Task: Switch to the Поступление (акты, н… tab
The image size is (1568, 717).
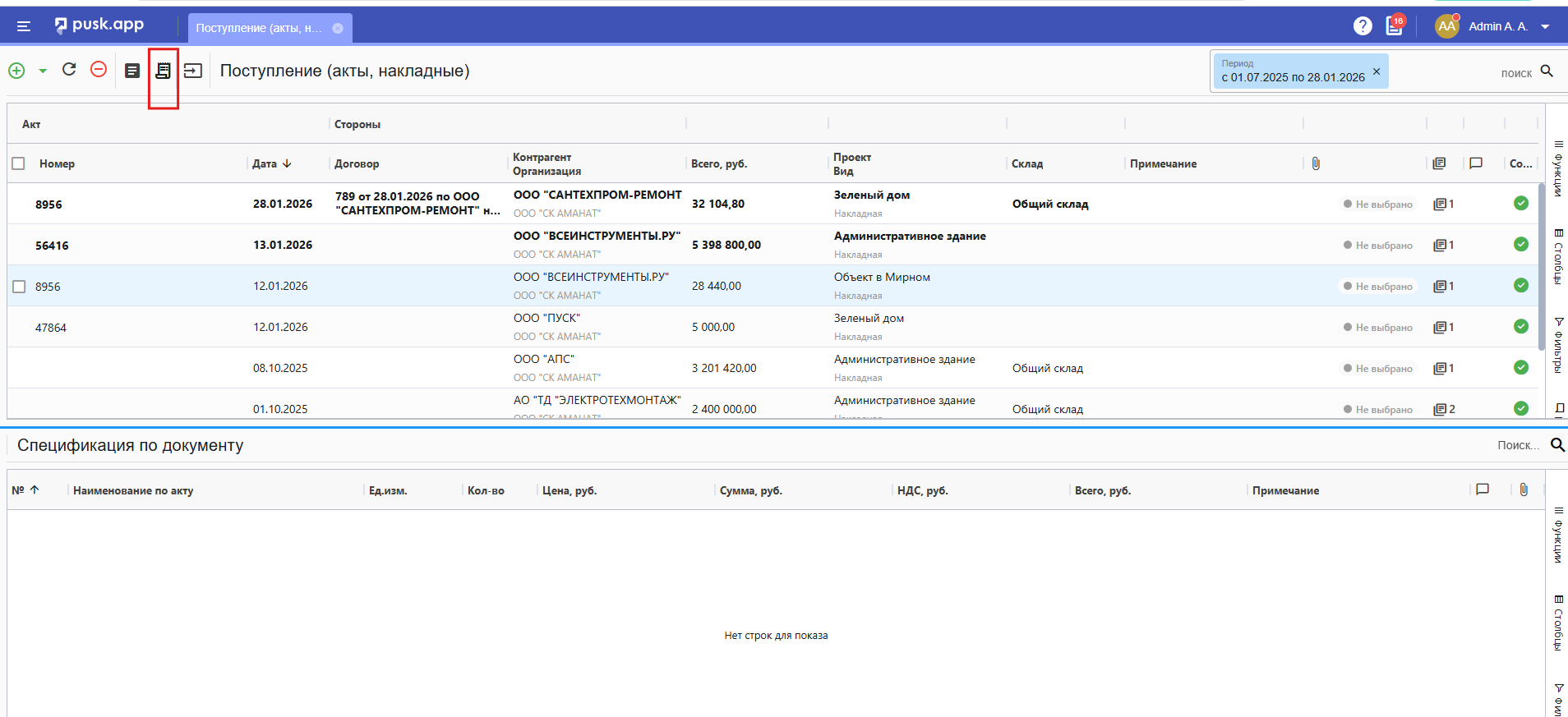Action: (259, 28)
